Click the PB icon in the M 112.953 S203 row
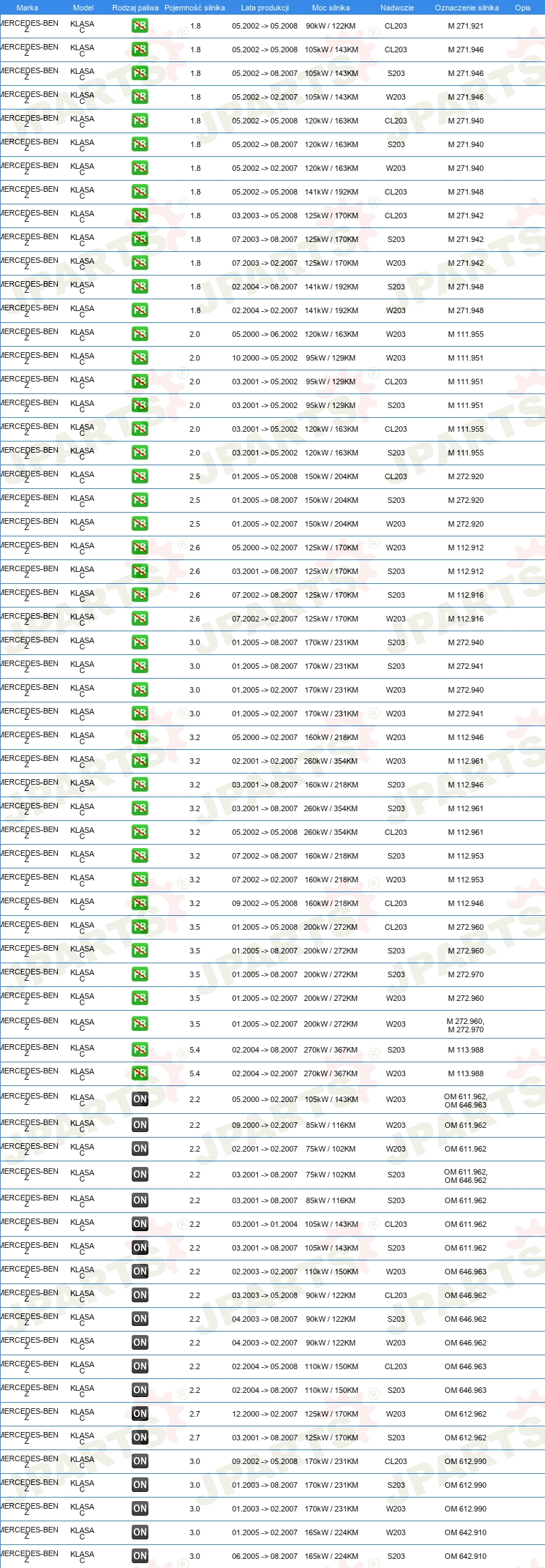545x1568 pixels. (x=140, y=856)
